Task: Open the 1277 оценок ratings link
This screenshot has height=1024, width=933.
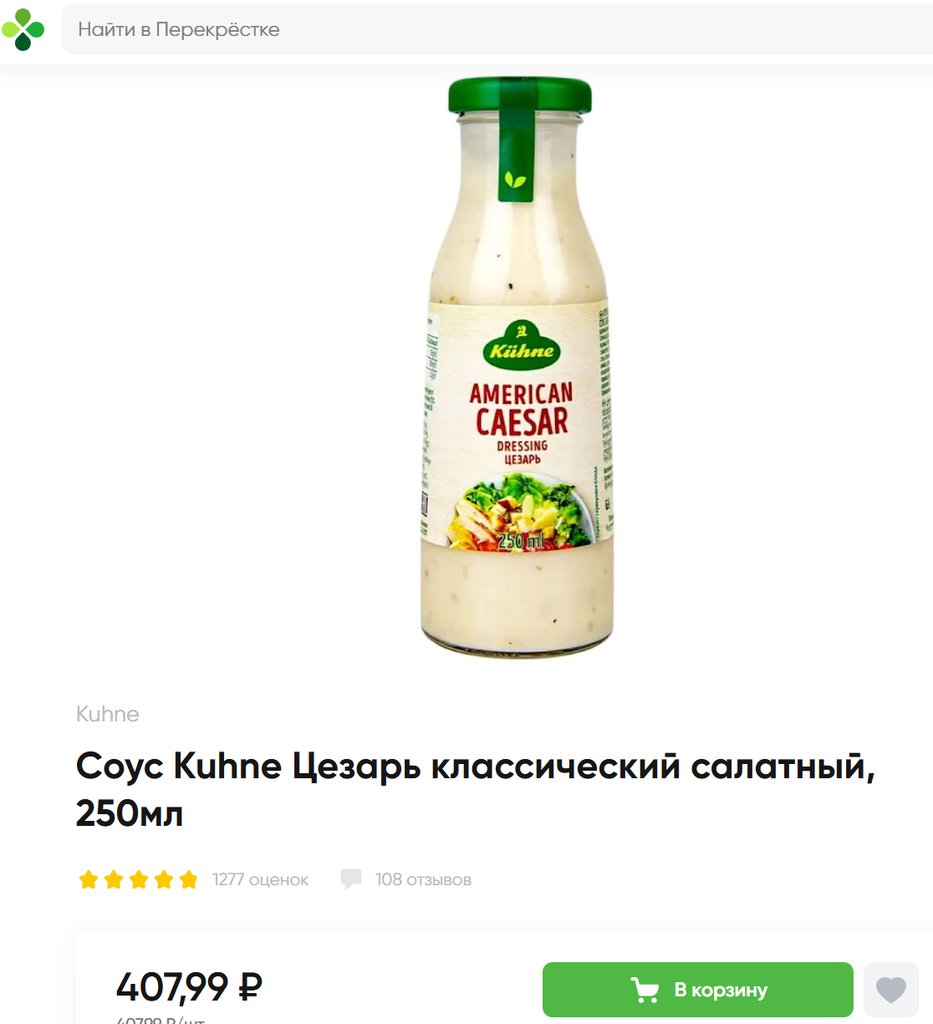Action: click(260, 880)
